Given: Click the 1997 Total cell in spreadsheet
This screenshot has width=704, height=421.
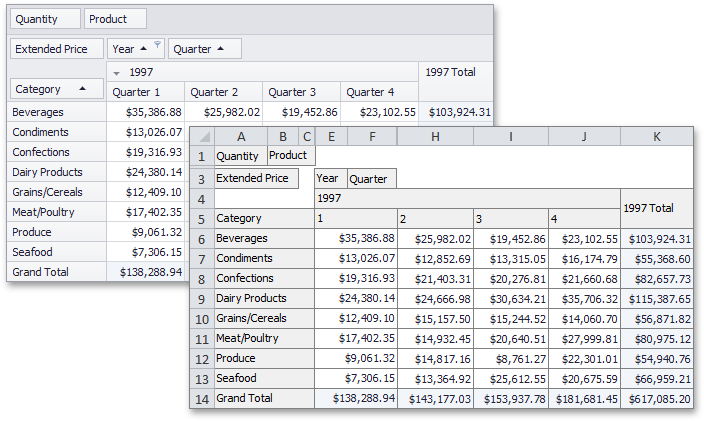Looking at the screenshot, I should pos(656,208).
